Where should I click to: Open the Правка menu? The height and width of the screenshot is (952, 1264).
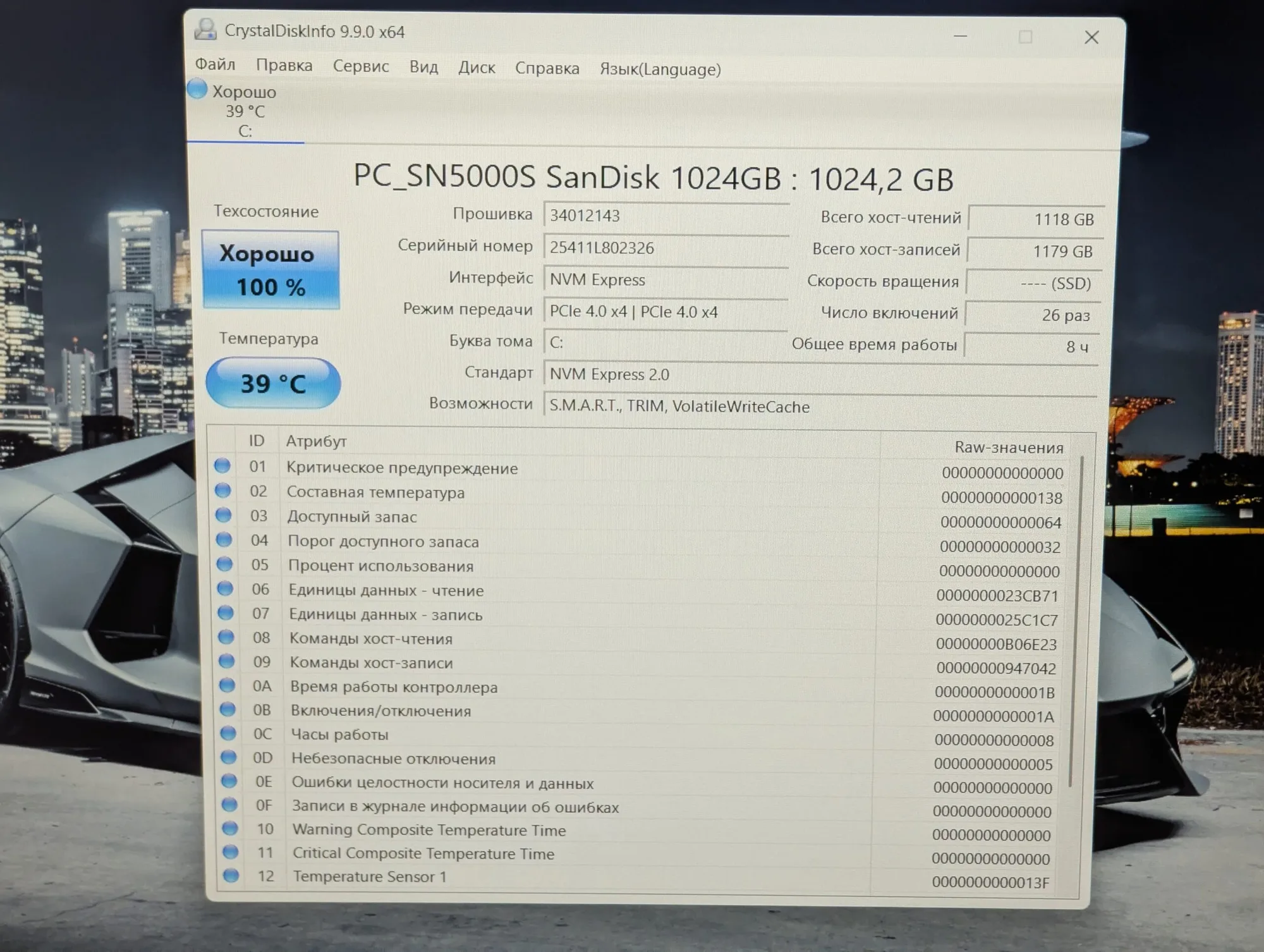coord(284,65)
